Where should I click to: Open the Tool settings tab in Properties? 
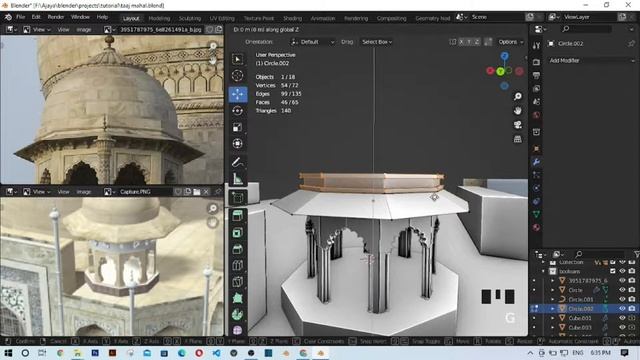[536, 45]
